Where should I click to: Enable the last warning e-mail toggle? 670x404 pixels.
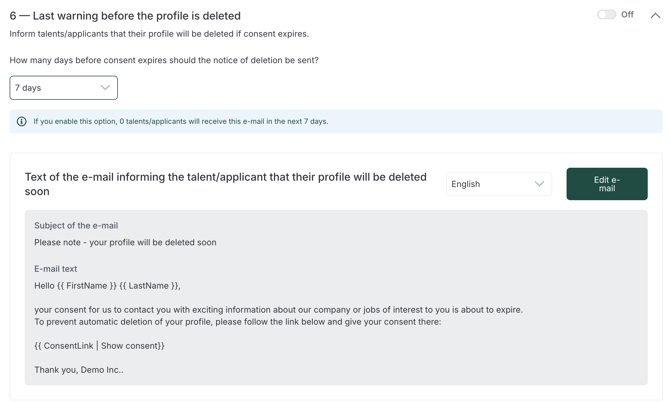click(606, 15)
